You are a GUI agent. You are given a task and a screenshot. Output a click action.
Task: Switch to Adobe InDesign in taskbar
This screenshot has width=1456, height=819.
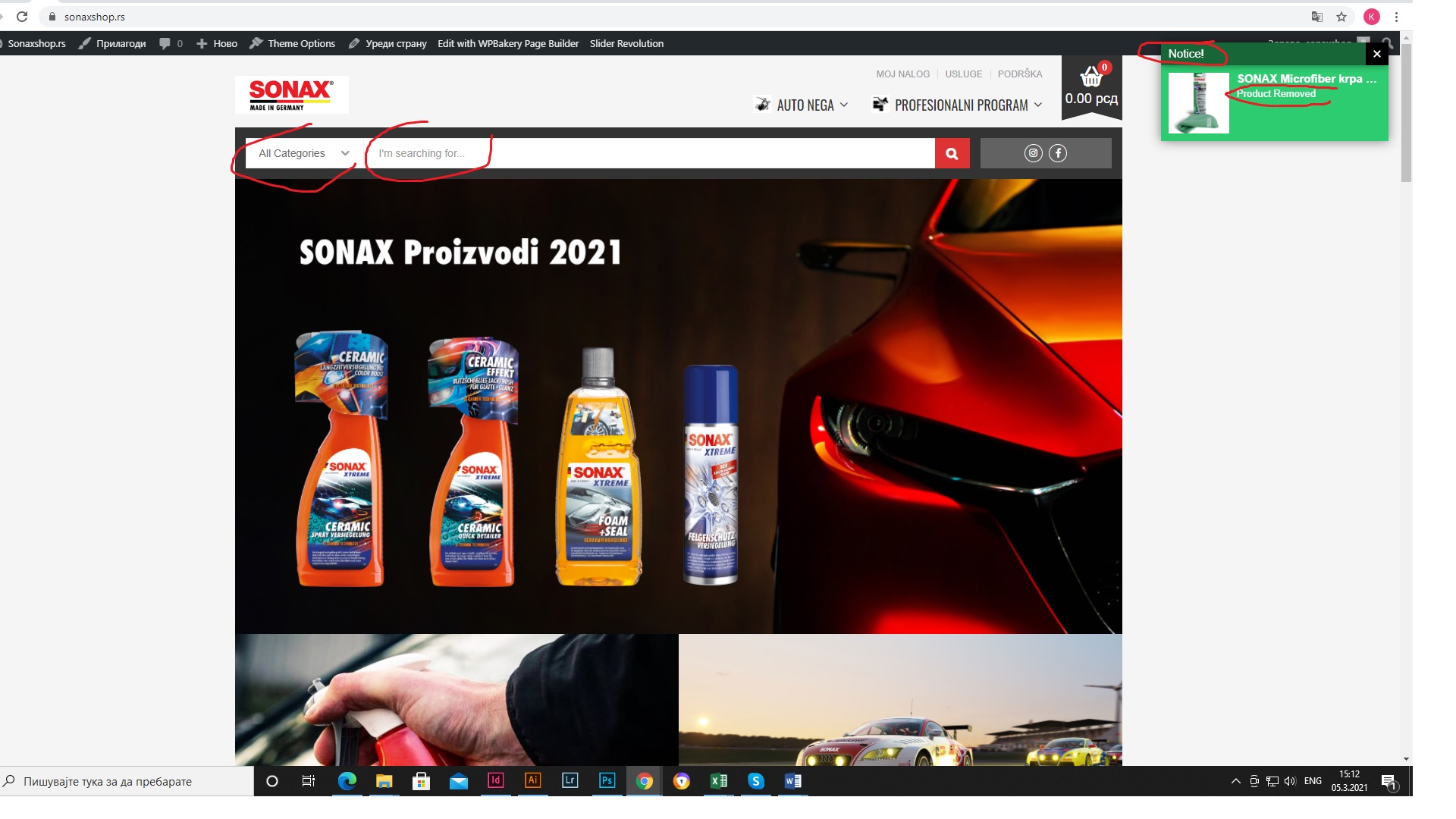pos(495,780)
